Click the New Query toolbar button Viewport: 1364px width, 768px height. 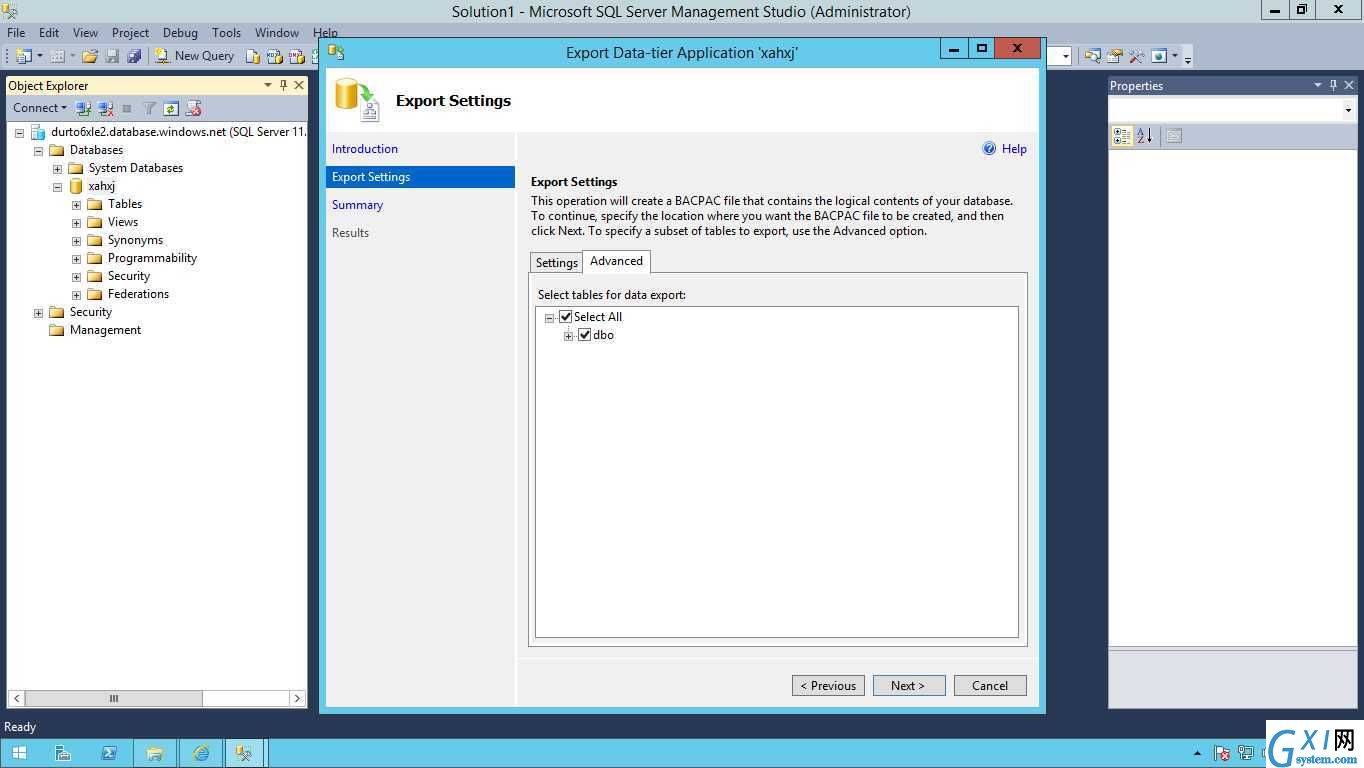[194, 56]
